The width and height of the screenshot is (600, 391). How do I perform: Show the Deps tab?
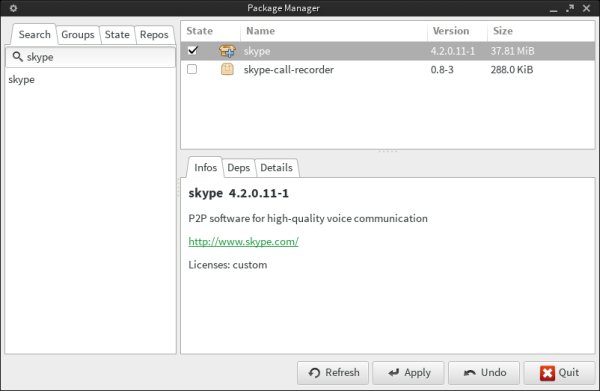point(238,168)
